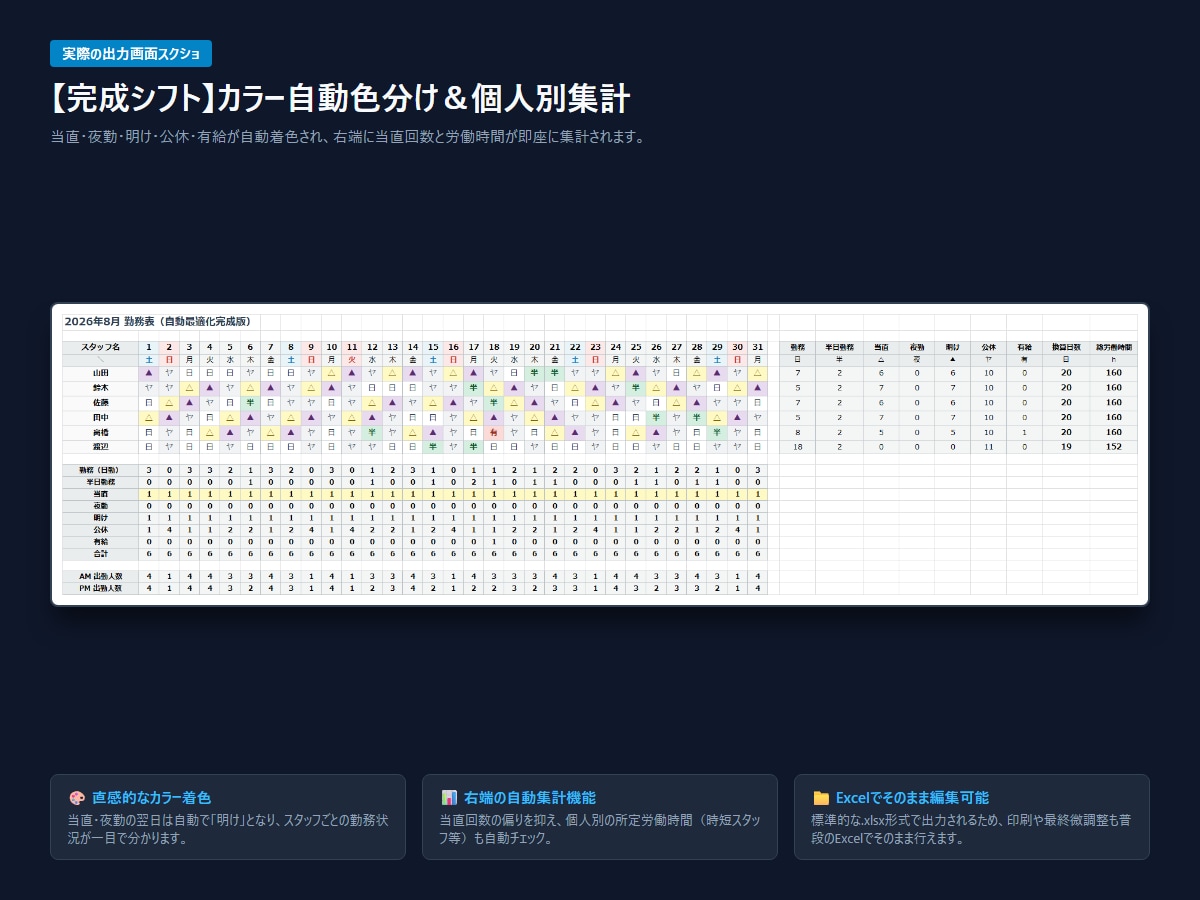
Task: Select the PM 出勤人数 row label
Action: pyautogui.click(x=100, y=588)
